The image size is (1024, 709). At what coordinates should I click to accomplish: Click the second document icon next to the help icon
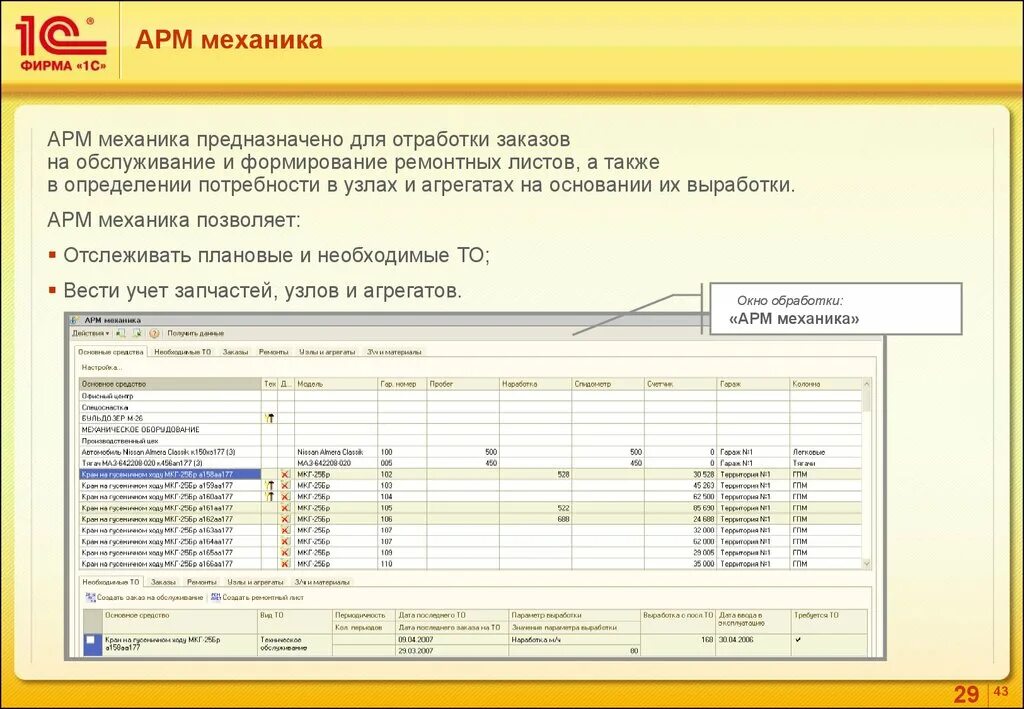point(138,333)
